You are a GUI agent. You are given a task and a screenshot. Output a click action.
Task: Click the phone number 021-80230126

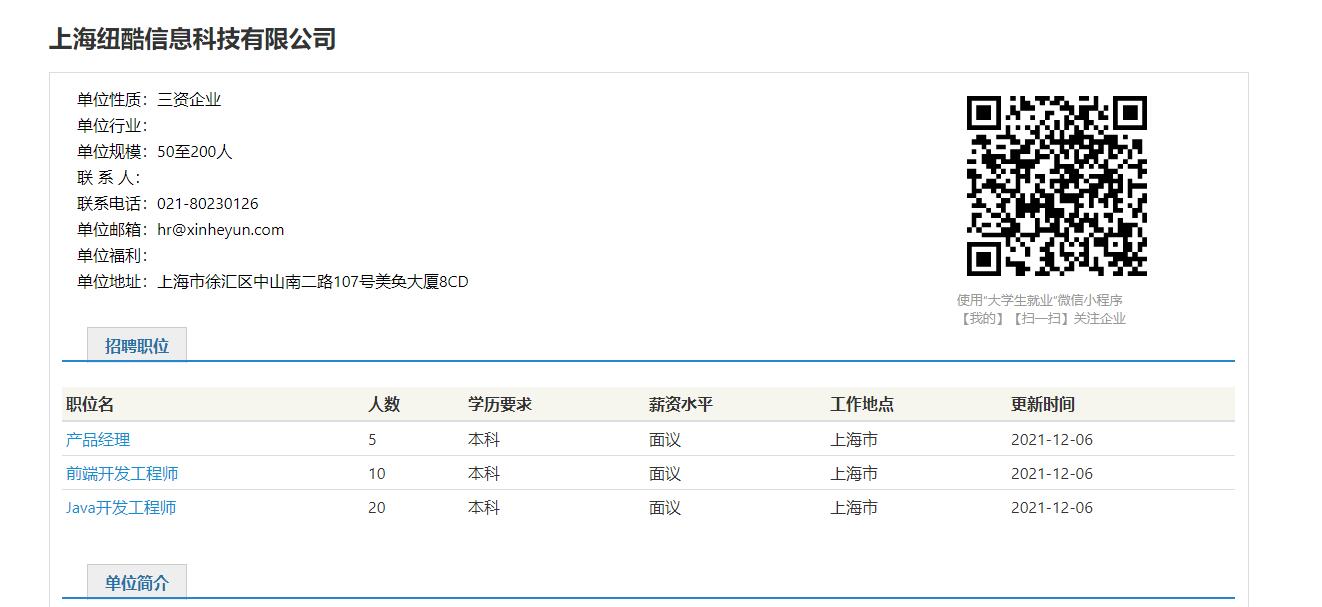(x=207, y=204)
